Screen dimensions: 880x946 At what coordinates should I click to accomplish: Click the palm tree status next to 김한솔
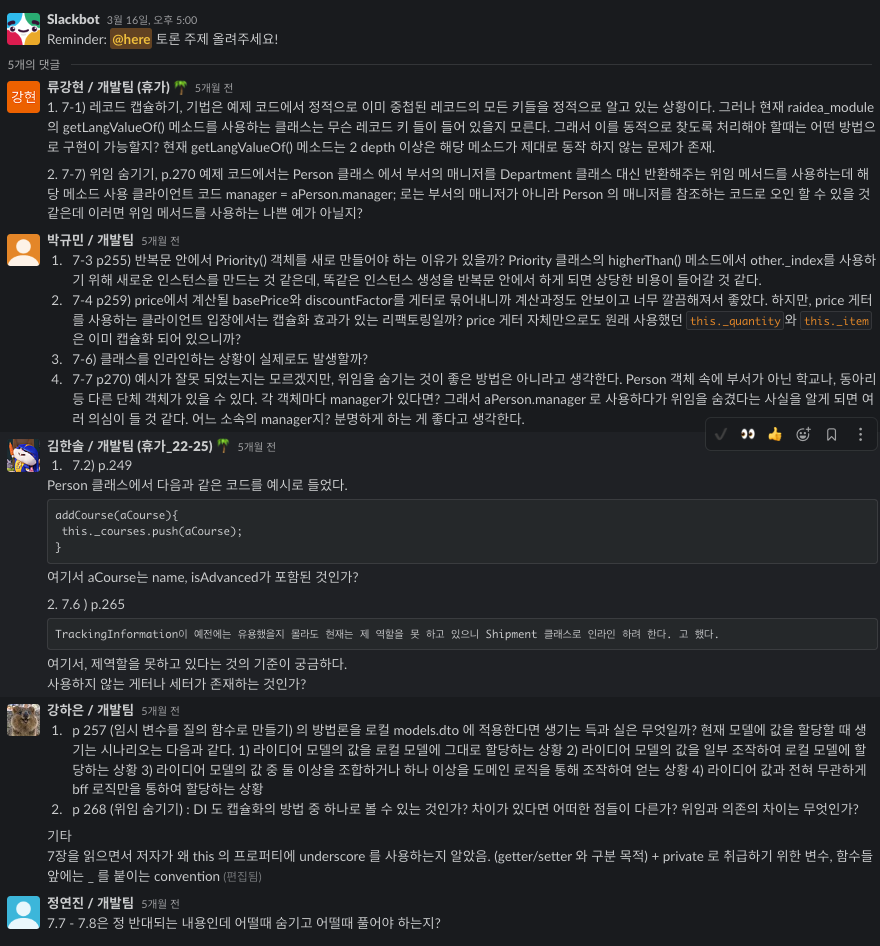click(223, 446)
